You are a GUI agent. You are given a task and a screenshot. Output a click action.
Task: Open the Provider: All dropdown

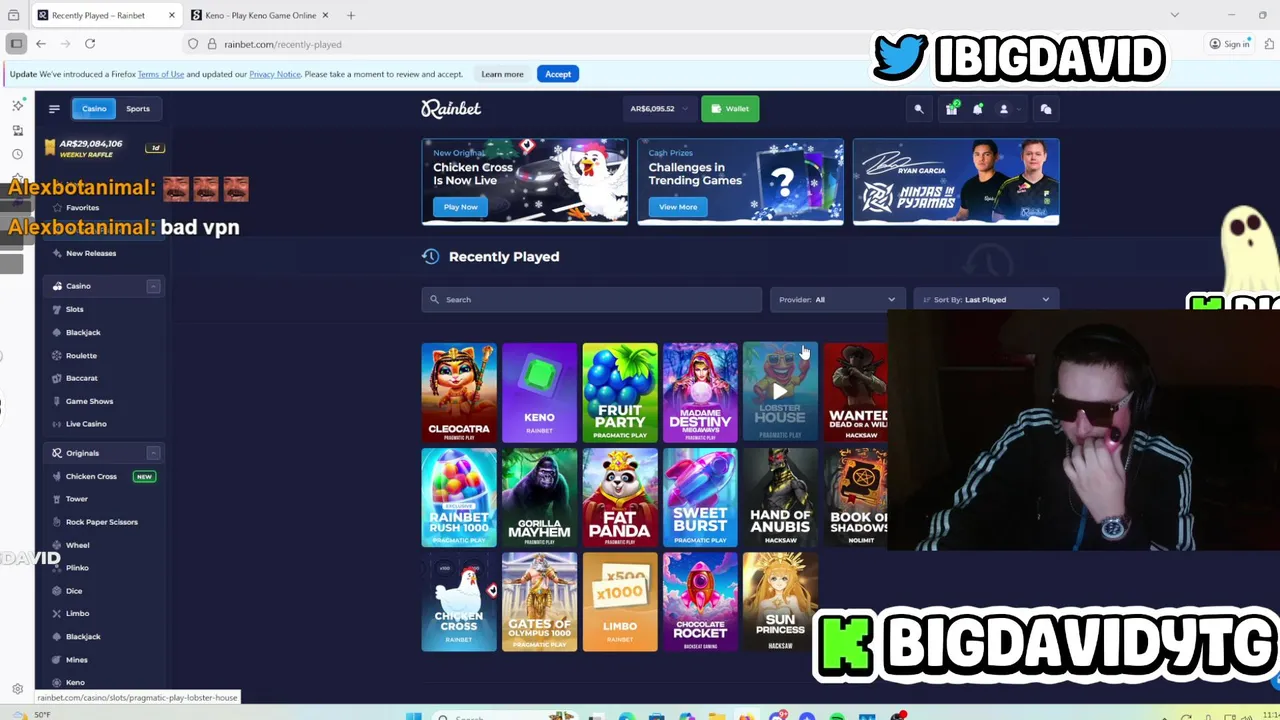[x=837, y=299]
